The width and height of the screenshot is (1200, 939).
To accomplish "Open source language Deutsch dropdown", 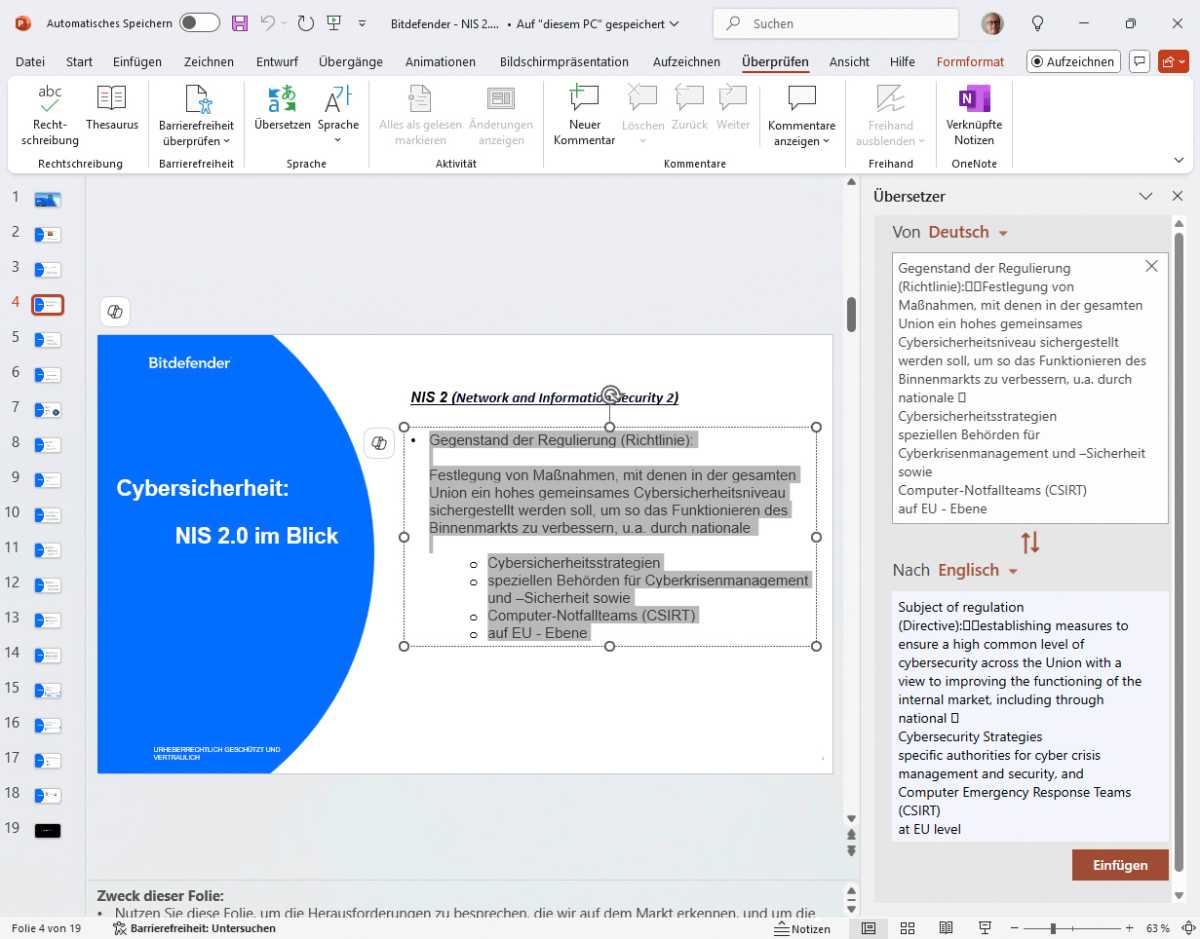I will (967, 232).
